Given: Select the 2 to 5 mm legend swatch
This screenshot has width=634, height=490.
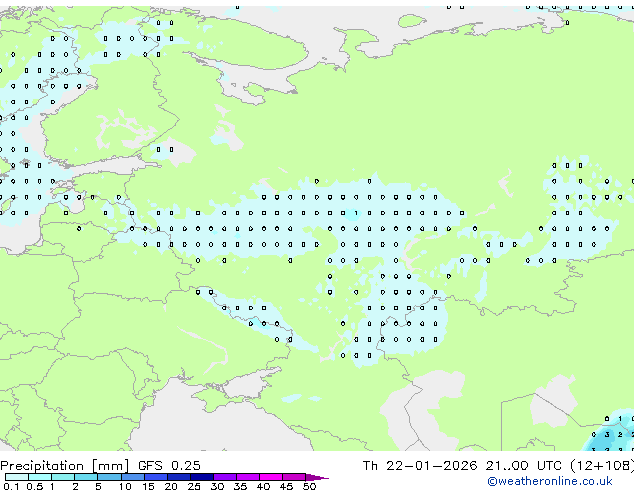Looking at the screenshot, I should 86,477.
